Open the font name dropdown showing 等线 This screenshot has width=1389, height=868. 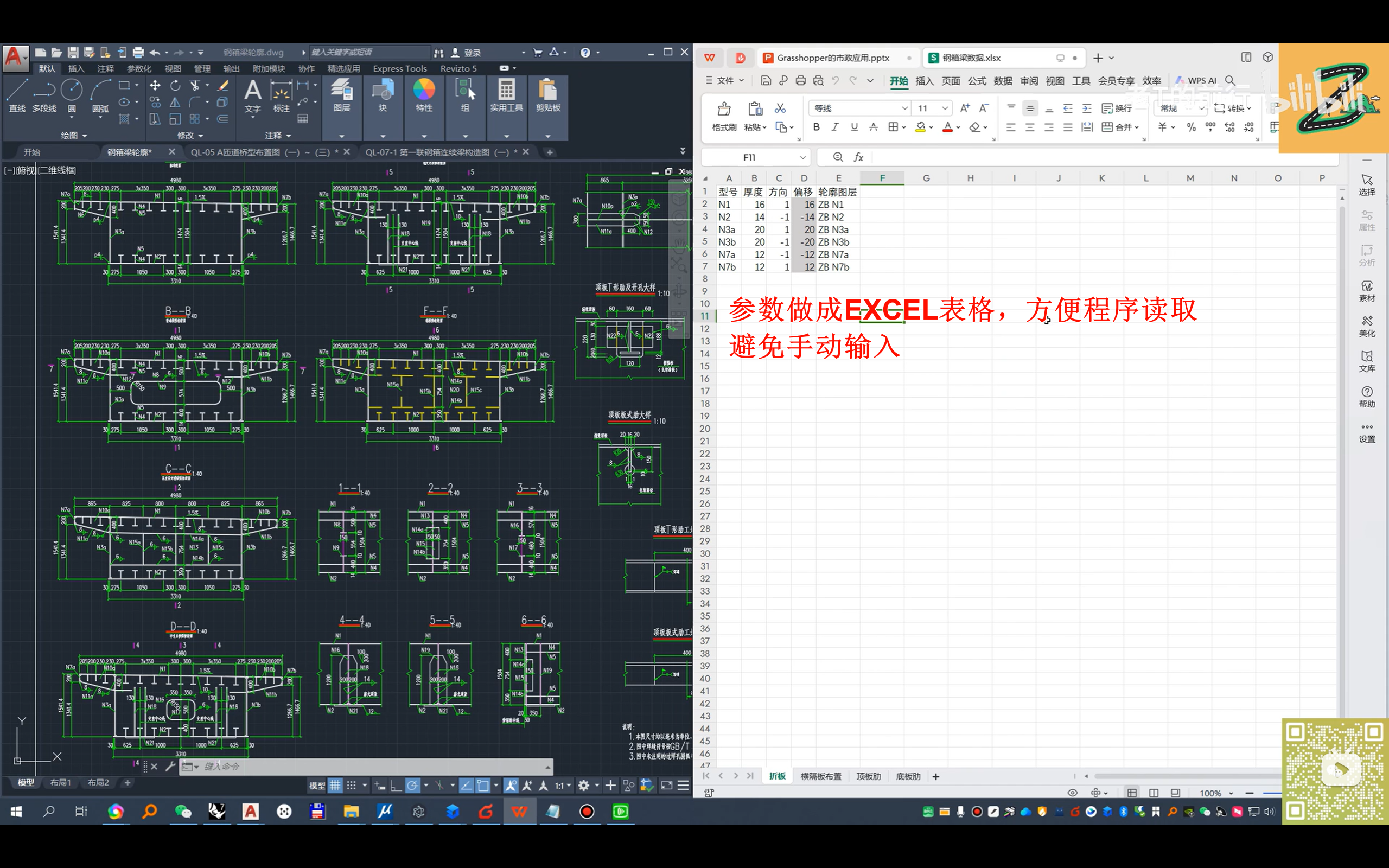coord(904,108)
